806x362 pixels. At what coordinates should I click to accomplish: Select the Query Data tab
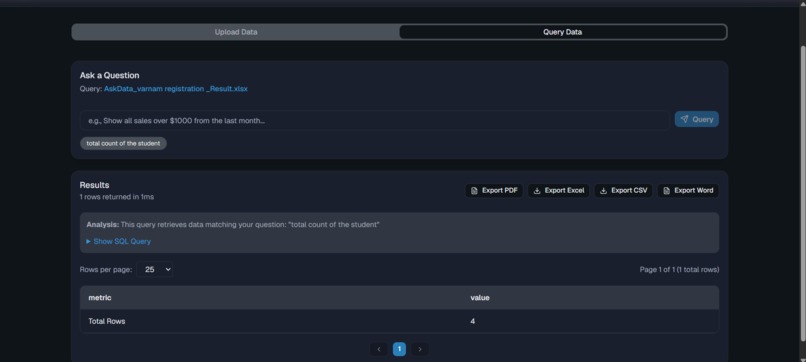pos(562,32)
